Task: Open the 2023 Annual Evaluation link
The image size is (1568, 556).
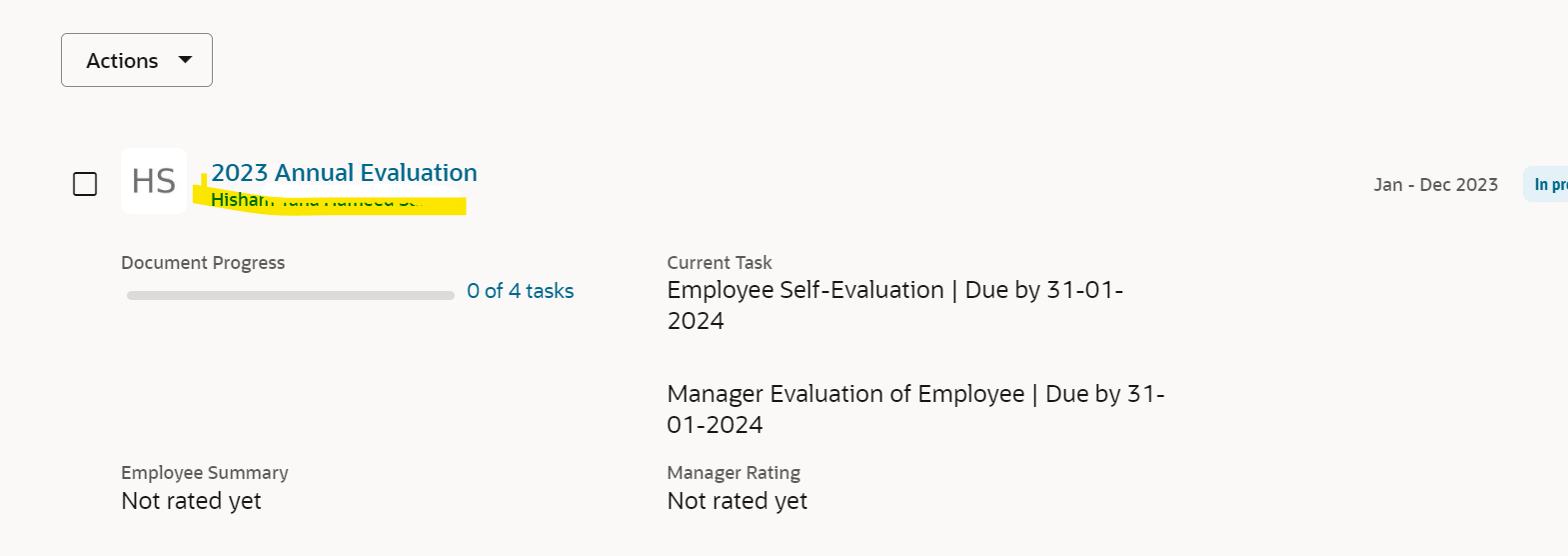Action: click(344, 172)
